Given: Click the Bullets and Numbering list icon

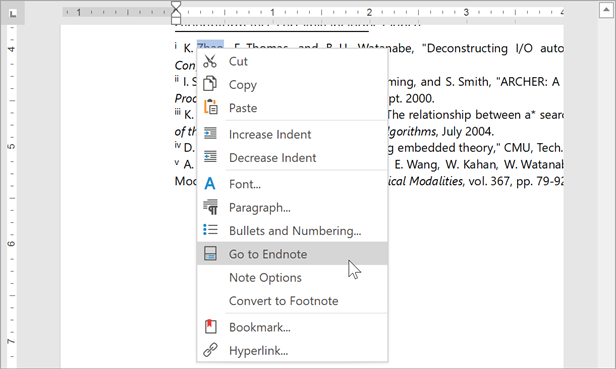Looking at the screenshot, I should point(210,230).
